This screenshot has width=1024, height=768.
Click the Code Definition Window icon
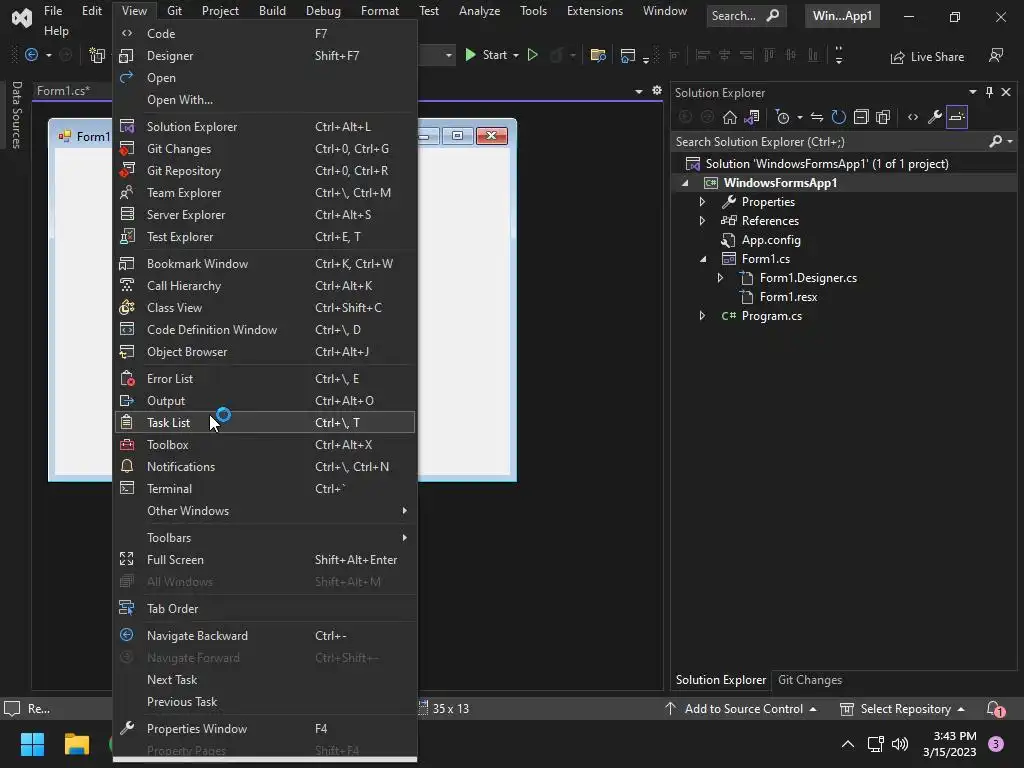pos(127,330)
